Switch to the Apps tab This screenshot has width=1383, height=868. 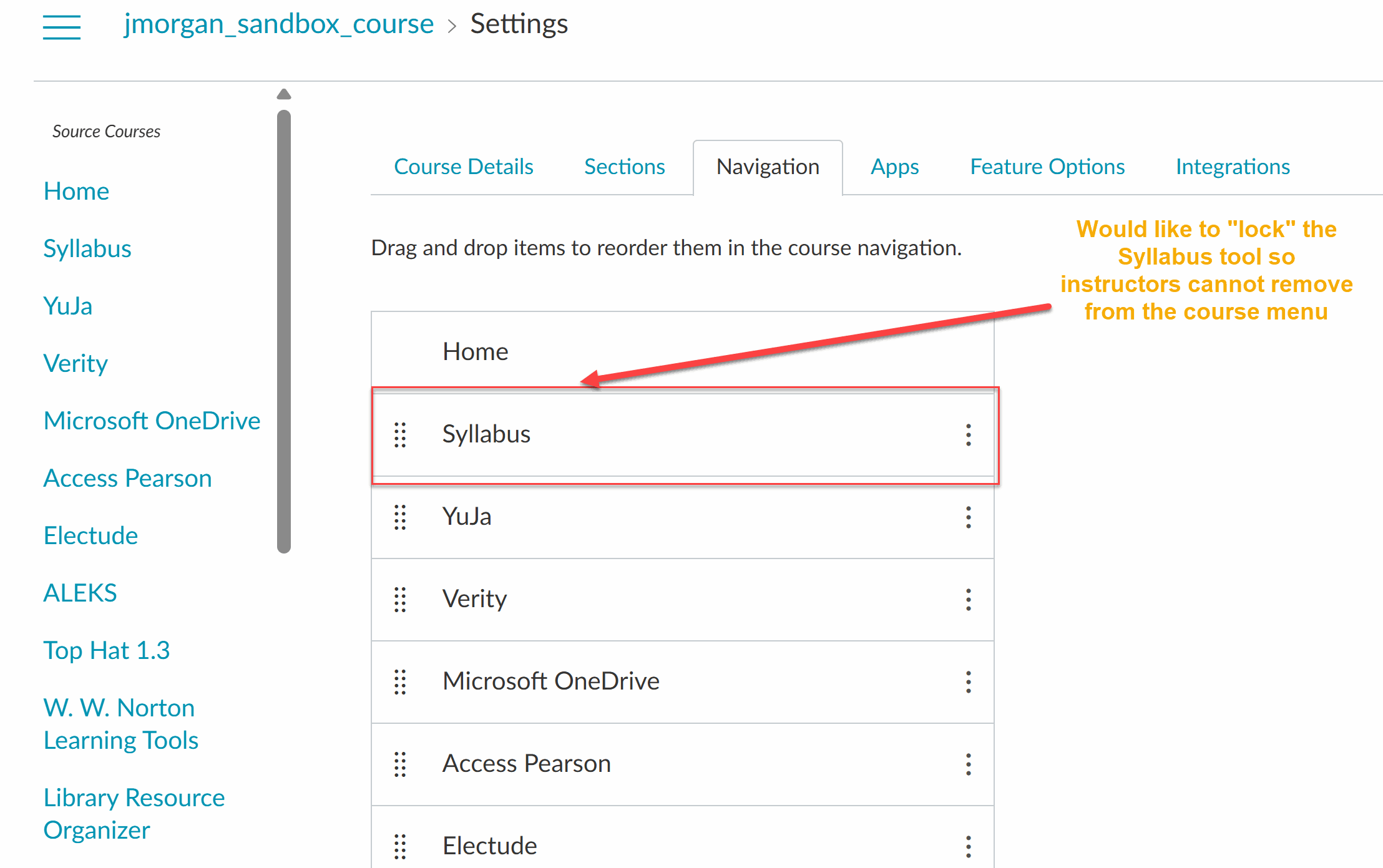click(x=894, y=167)
